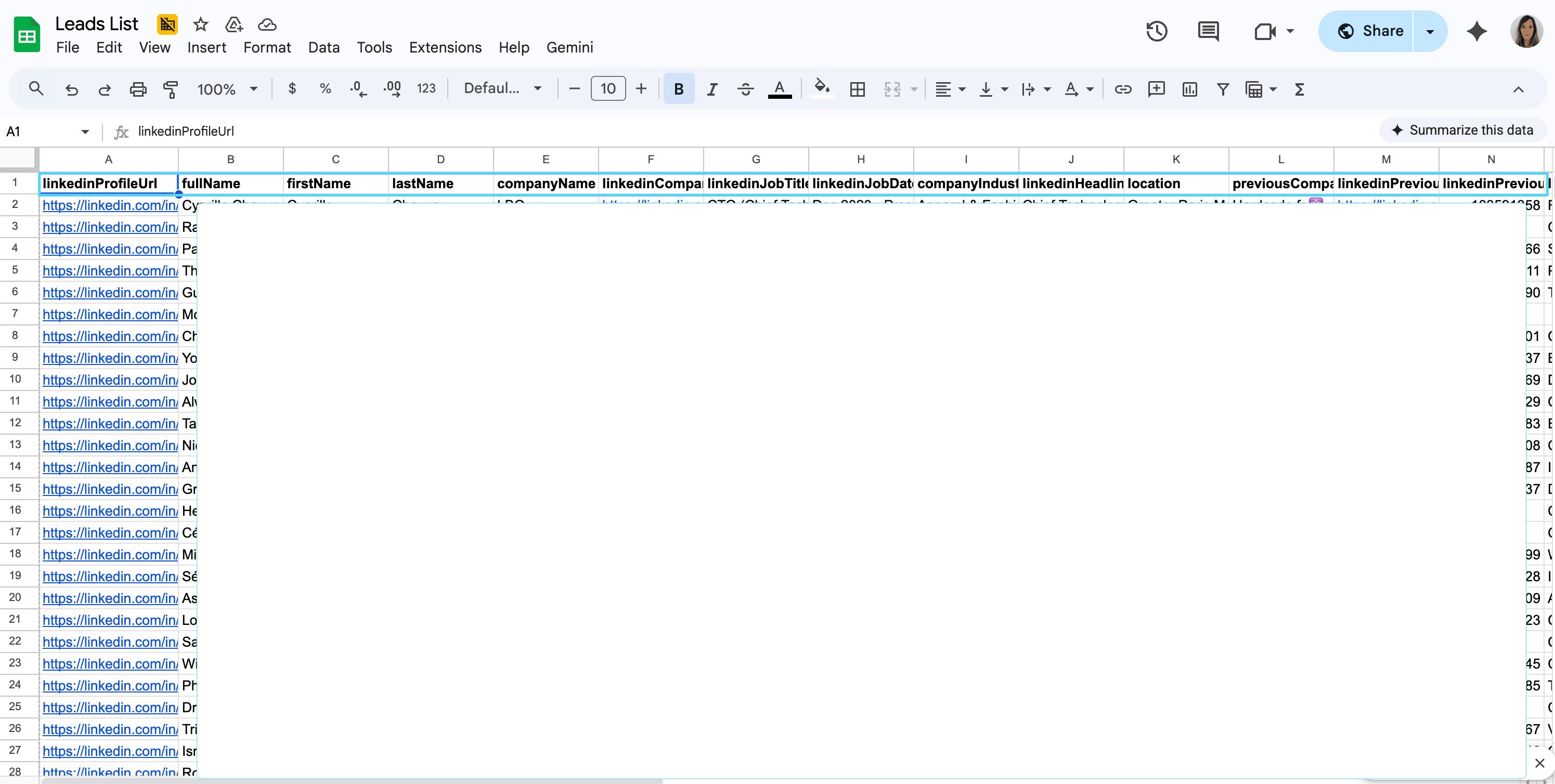Click the Insert link icon
This screenshot has width=1555, height=784.
pos(1123,89)
